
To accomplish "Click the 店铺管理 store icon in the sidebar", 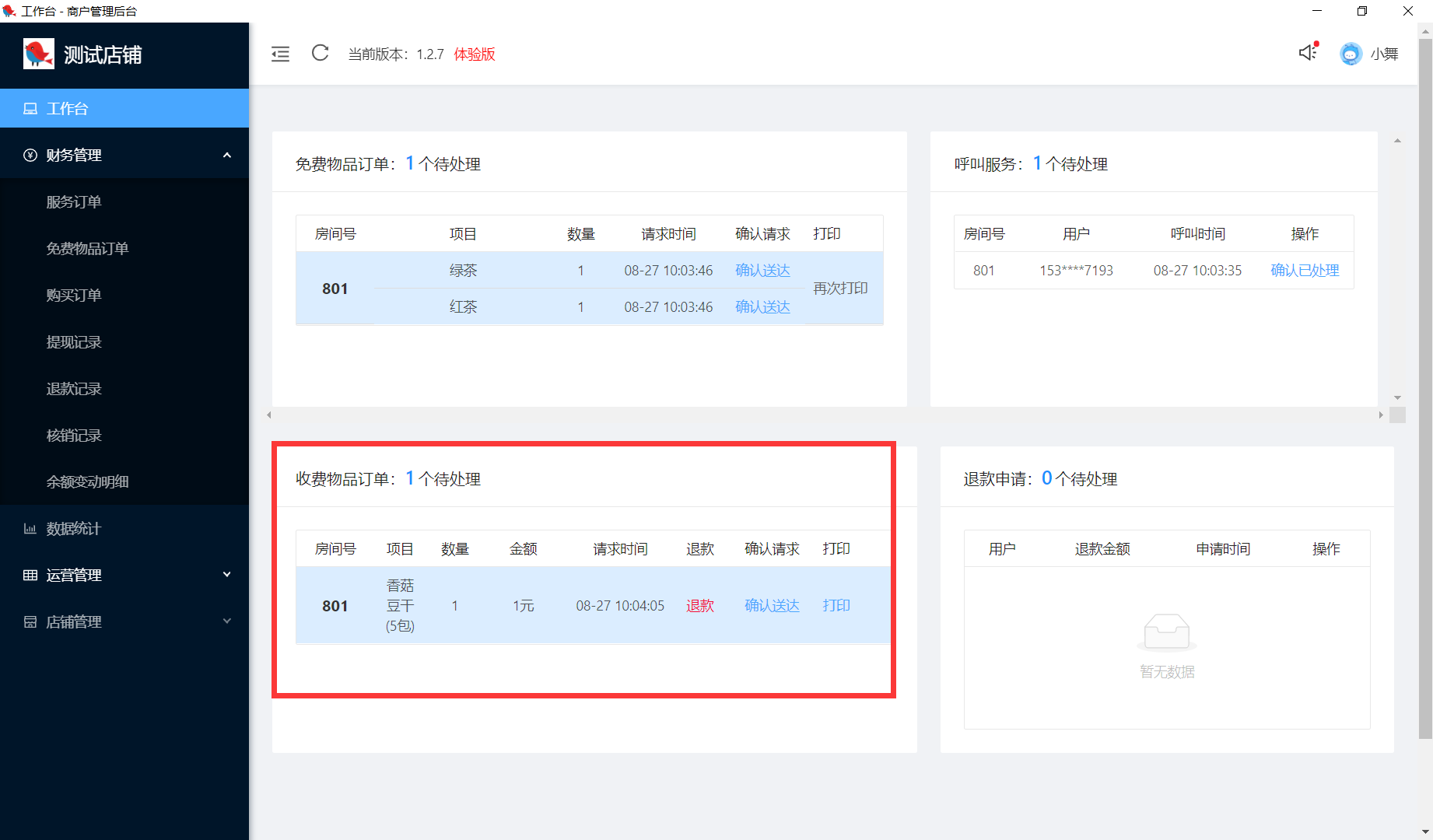I will pos(30,622).
